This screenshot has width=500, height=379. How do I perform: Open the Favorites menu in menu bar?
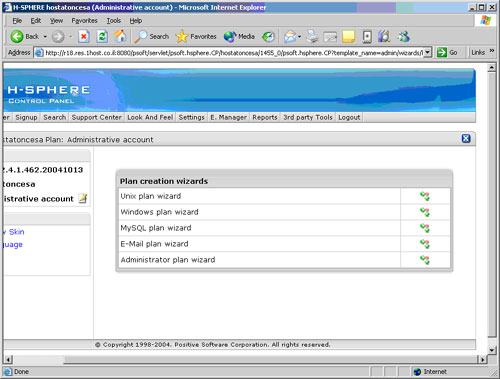tap(84, 21)
